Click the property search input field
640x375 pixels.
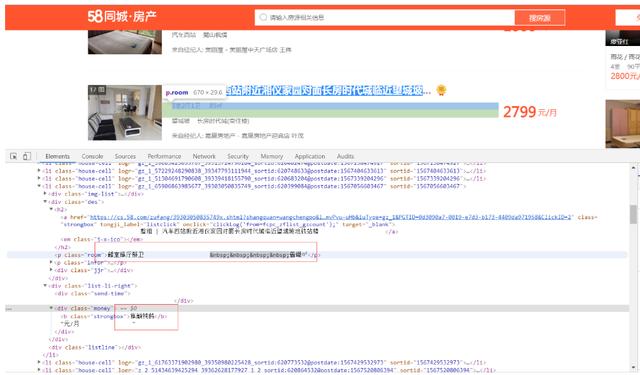pos(384,18)
